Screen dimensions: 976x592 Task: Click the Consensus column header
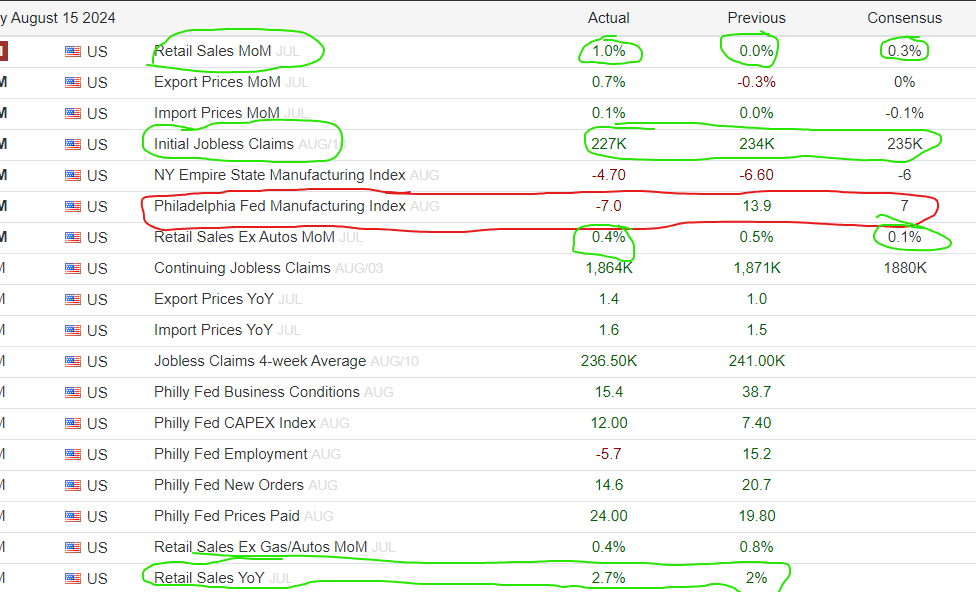tap(904, 18)
